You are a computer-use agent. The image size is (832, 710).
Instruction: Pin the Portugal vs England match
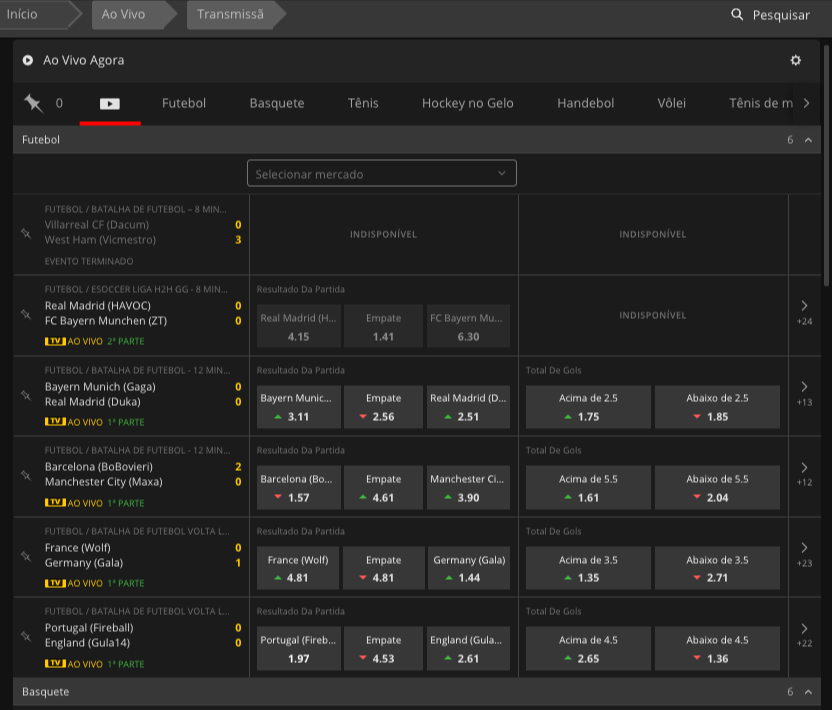[x=26, y=636]
